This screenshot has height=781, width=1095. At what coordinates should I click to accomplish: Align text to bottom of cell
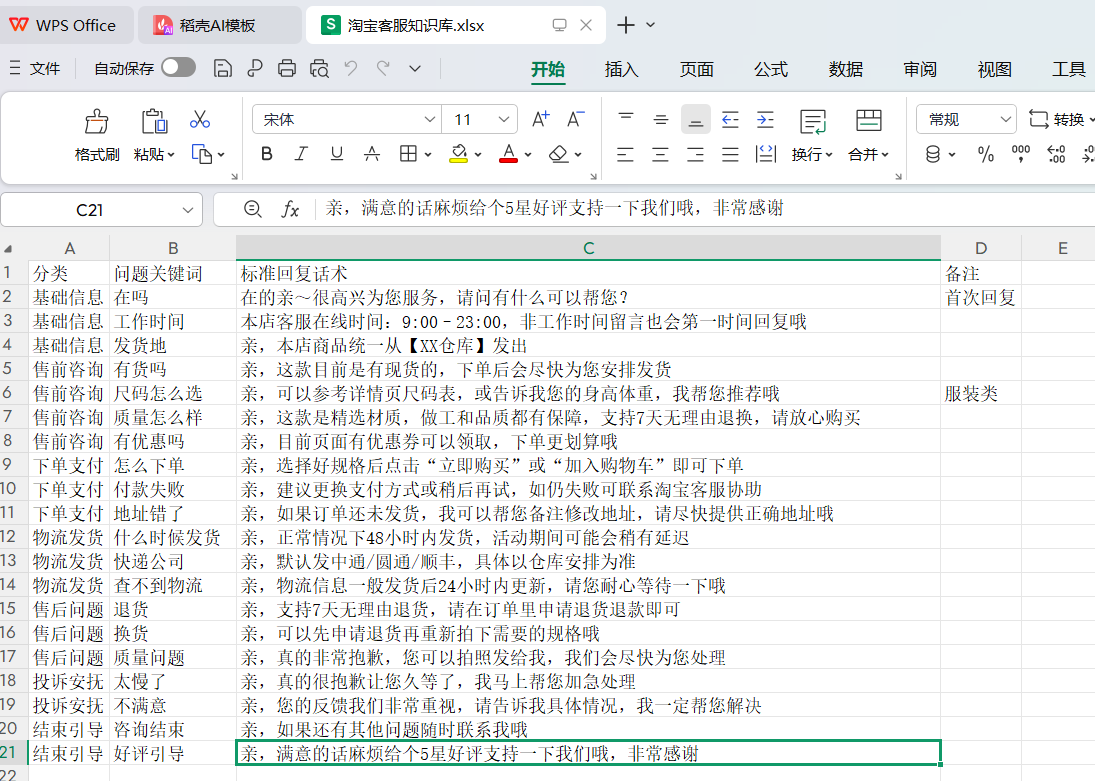(x=696, y=119)
